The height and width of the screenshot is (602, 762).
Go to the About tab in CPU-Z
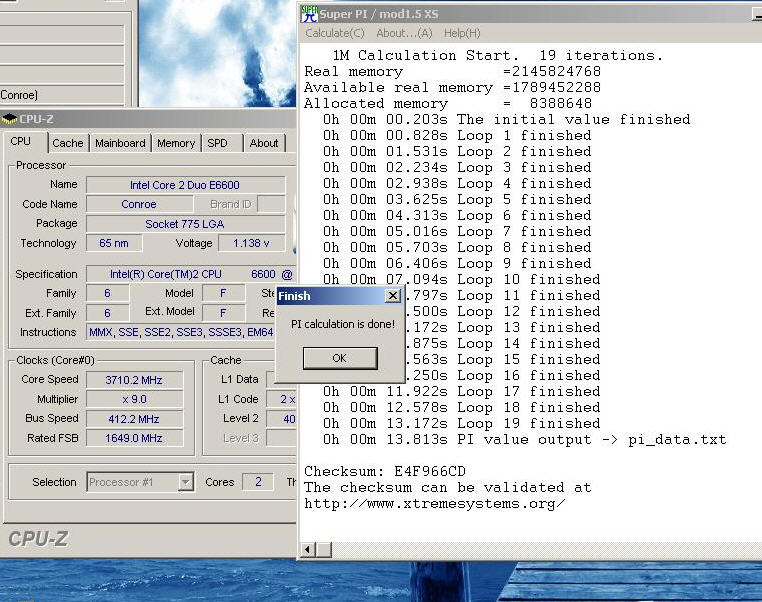pos(264,143)
